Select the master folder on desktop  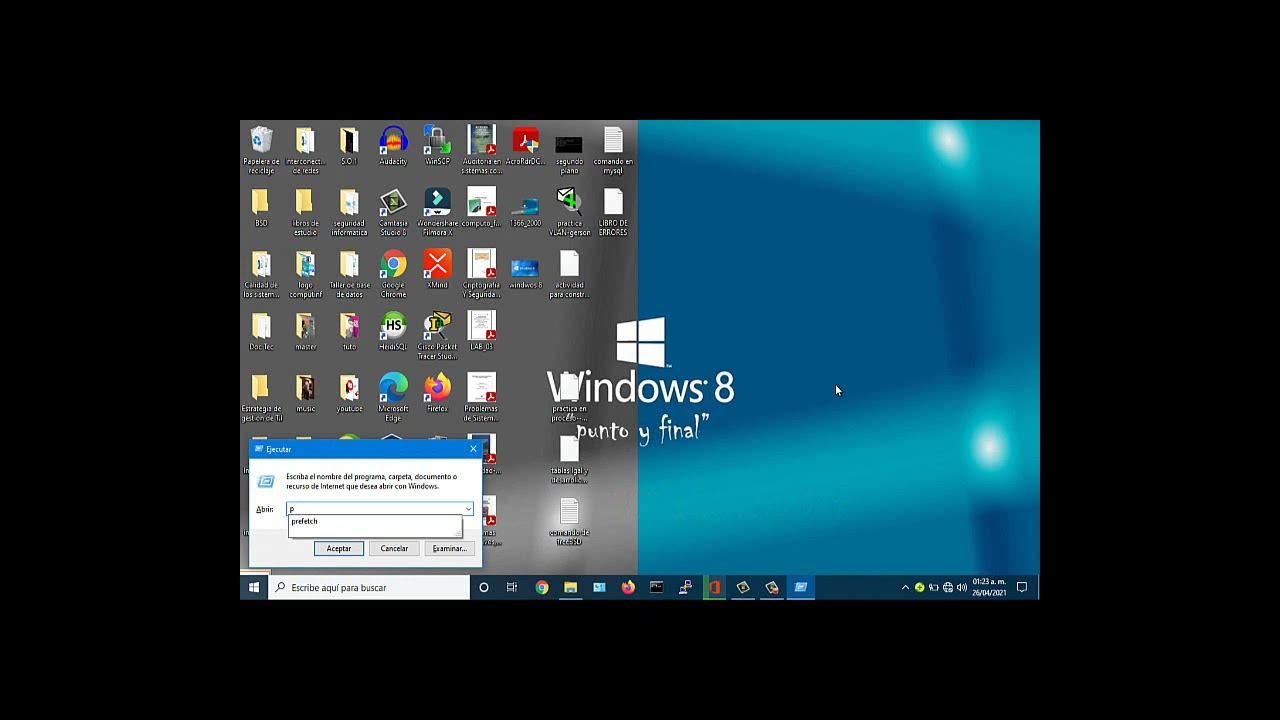(x=305, y=332)
